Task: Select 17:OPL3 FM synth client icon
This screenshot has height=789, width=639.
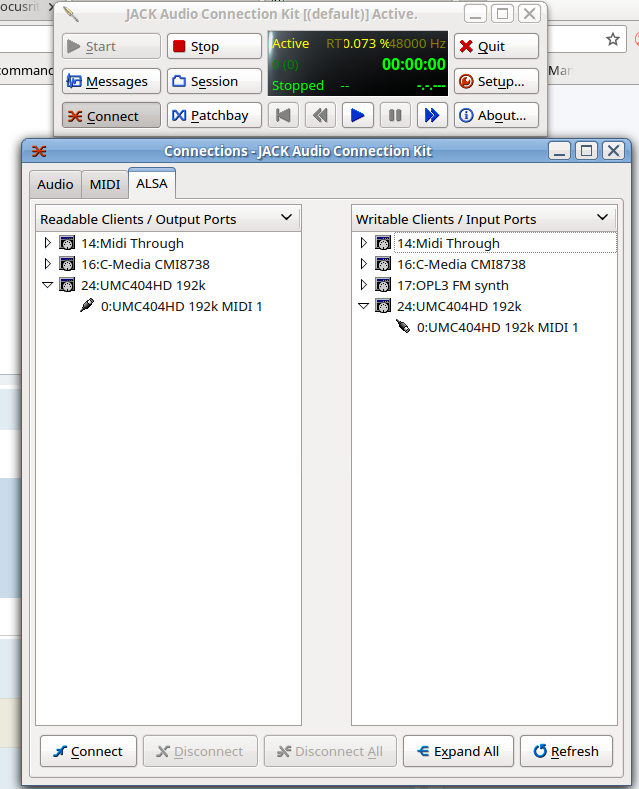Action: 383,285
